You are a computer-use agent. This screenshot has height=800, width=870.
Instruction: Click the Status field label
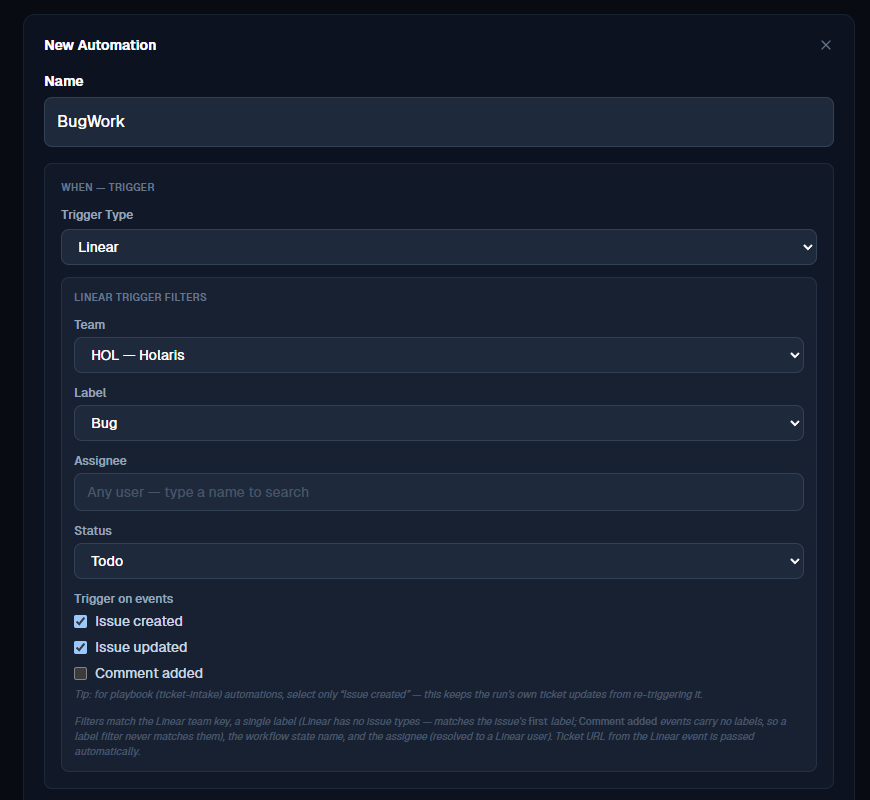point(93,531)
